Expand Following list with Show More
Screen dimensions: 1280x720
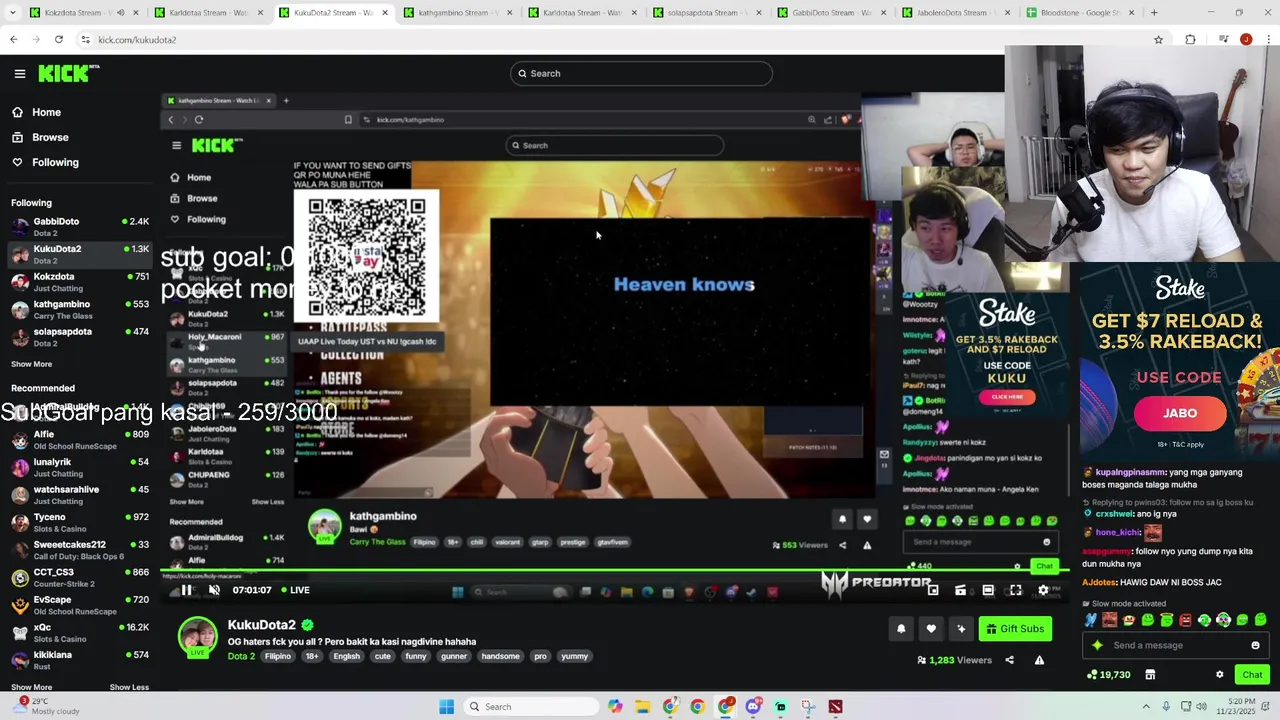(x=31, y=364)
